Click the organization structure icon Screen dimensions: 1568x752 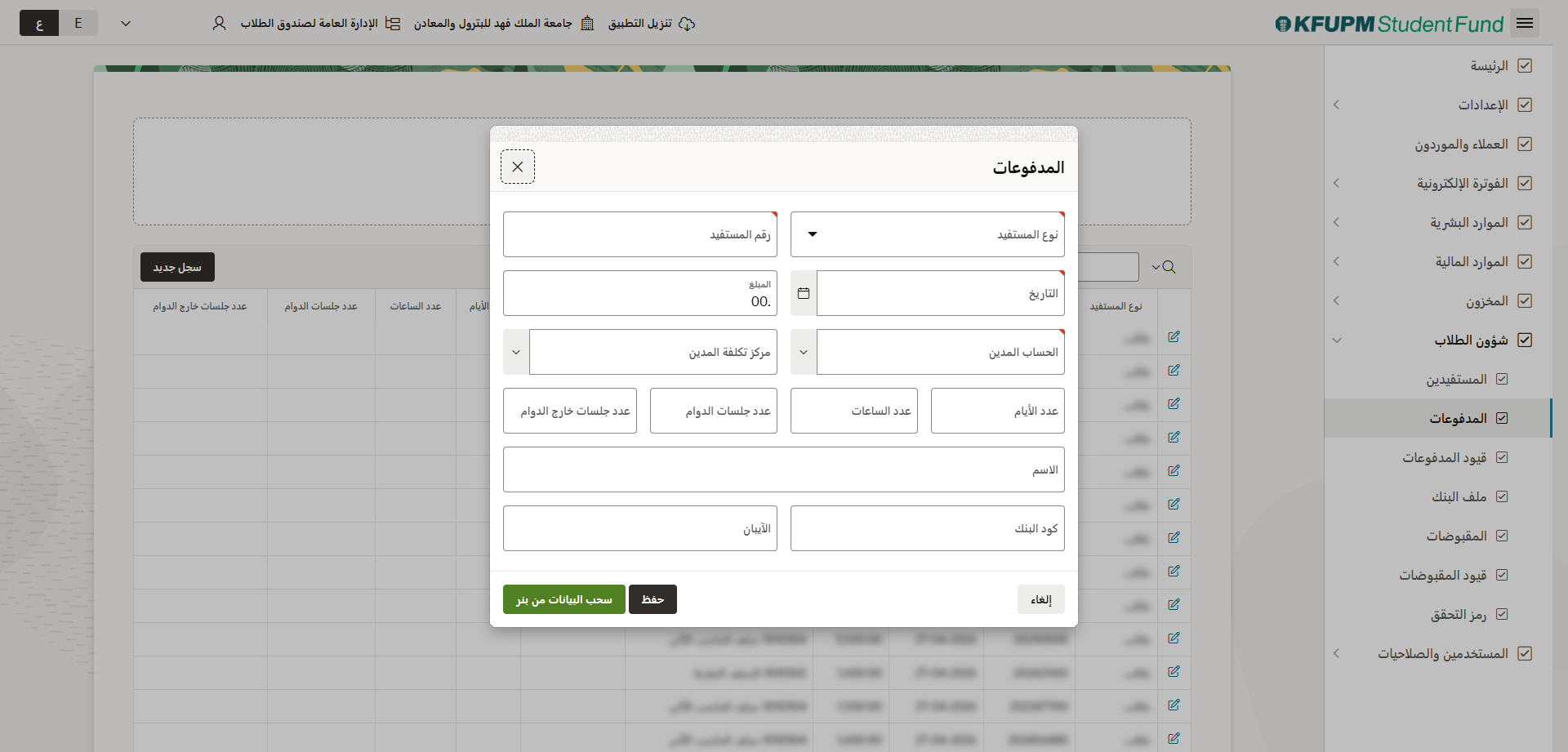point(393,24)
